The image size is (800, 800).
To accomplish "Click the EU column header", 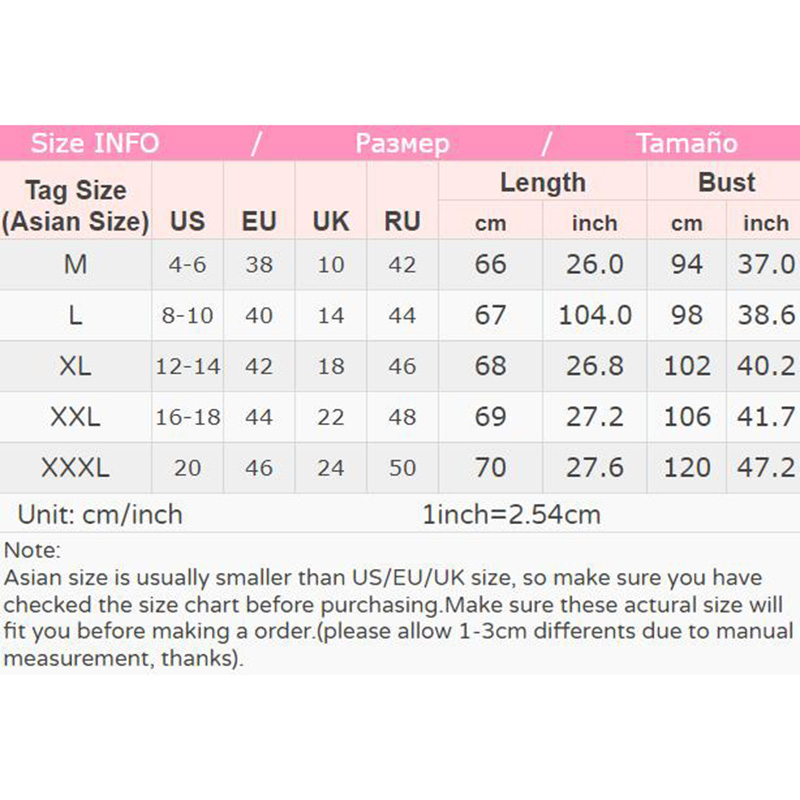I will pos(259,221).
